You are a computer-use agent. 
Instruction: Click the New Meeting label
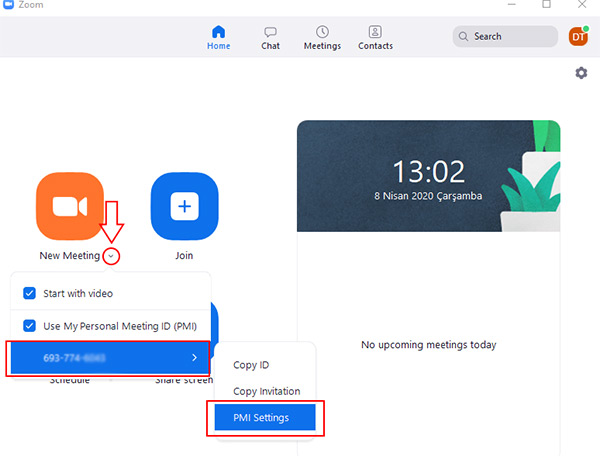point(70,256)
